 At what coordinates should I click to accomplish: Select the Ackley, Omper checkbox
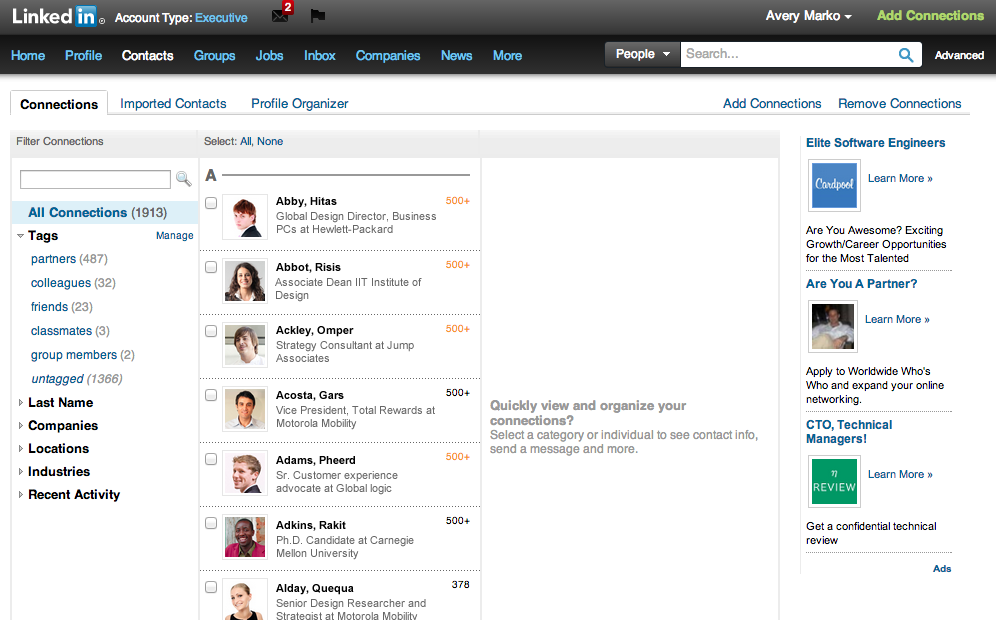[211, 331]
